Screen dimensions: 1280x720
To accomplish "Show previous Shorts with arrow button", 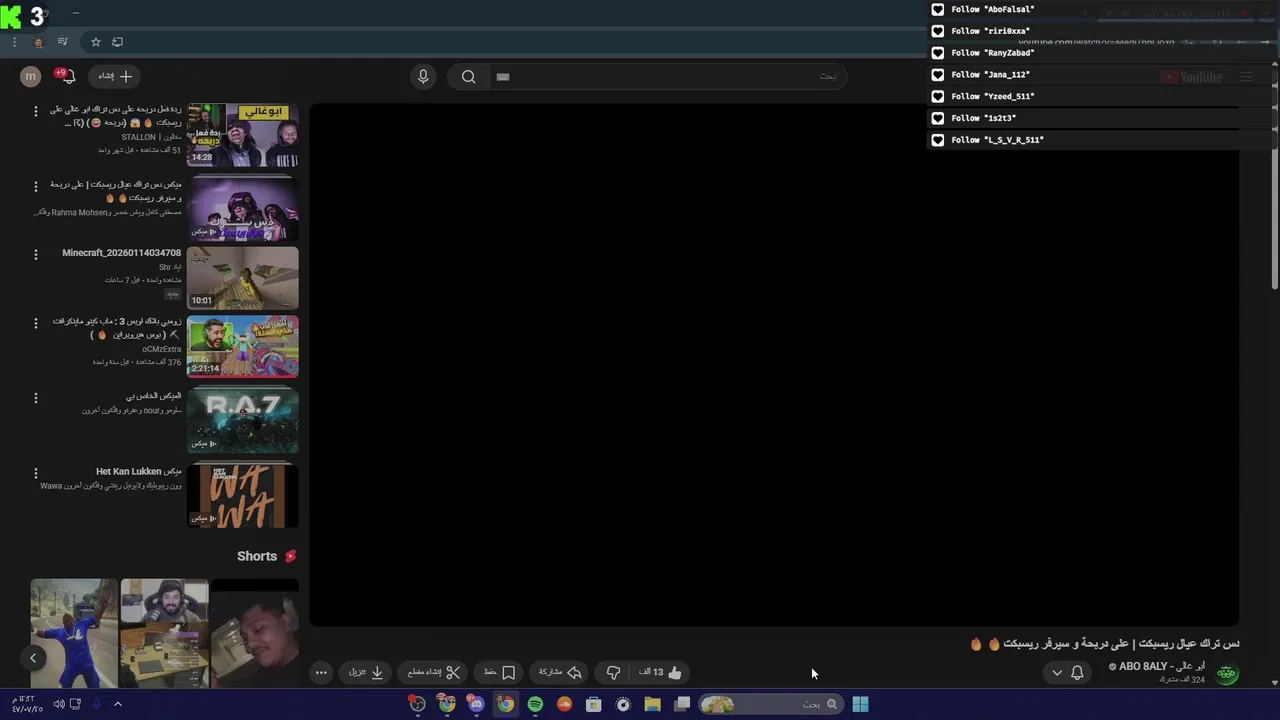I will 33,658.
